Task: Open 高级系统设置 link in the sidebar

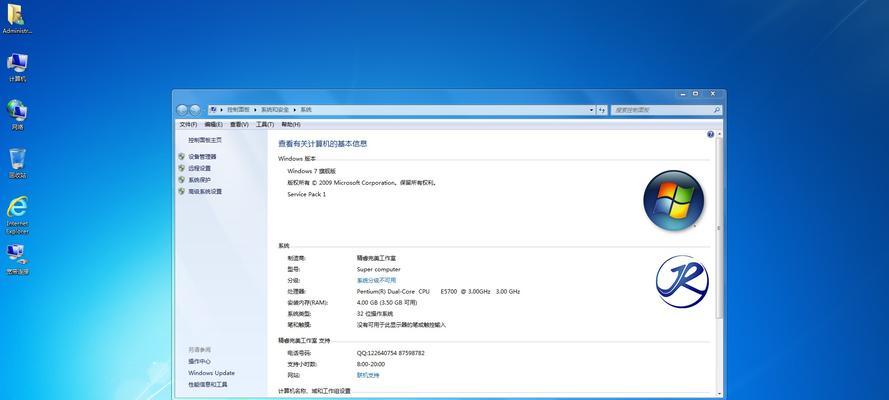Action: 205,192
